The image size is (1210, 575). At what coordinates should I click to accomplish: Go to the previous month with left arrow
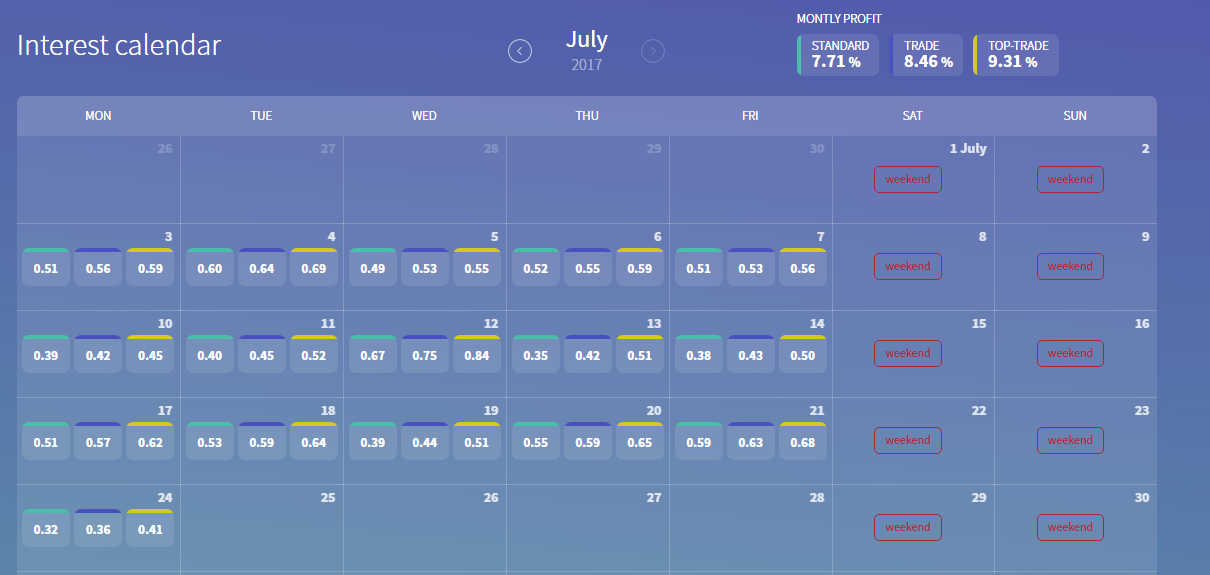coord(520,50)
